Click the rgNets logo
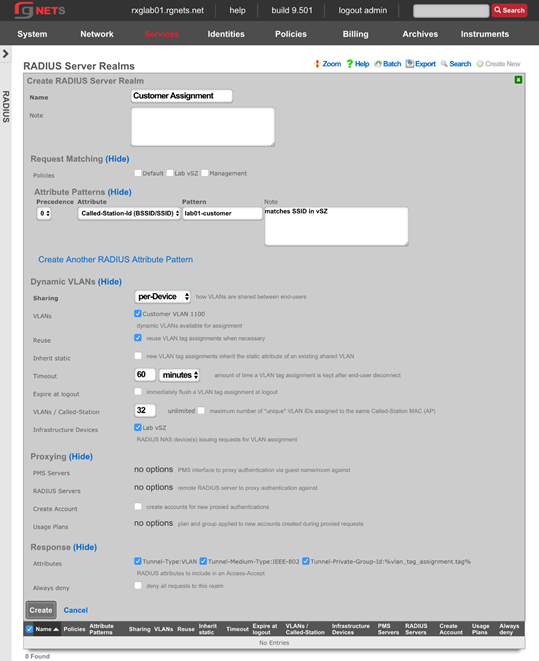The width and height of the screenshot is (539, 661). [40, 10]
